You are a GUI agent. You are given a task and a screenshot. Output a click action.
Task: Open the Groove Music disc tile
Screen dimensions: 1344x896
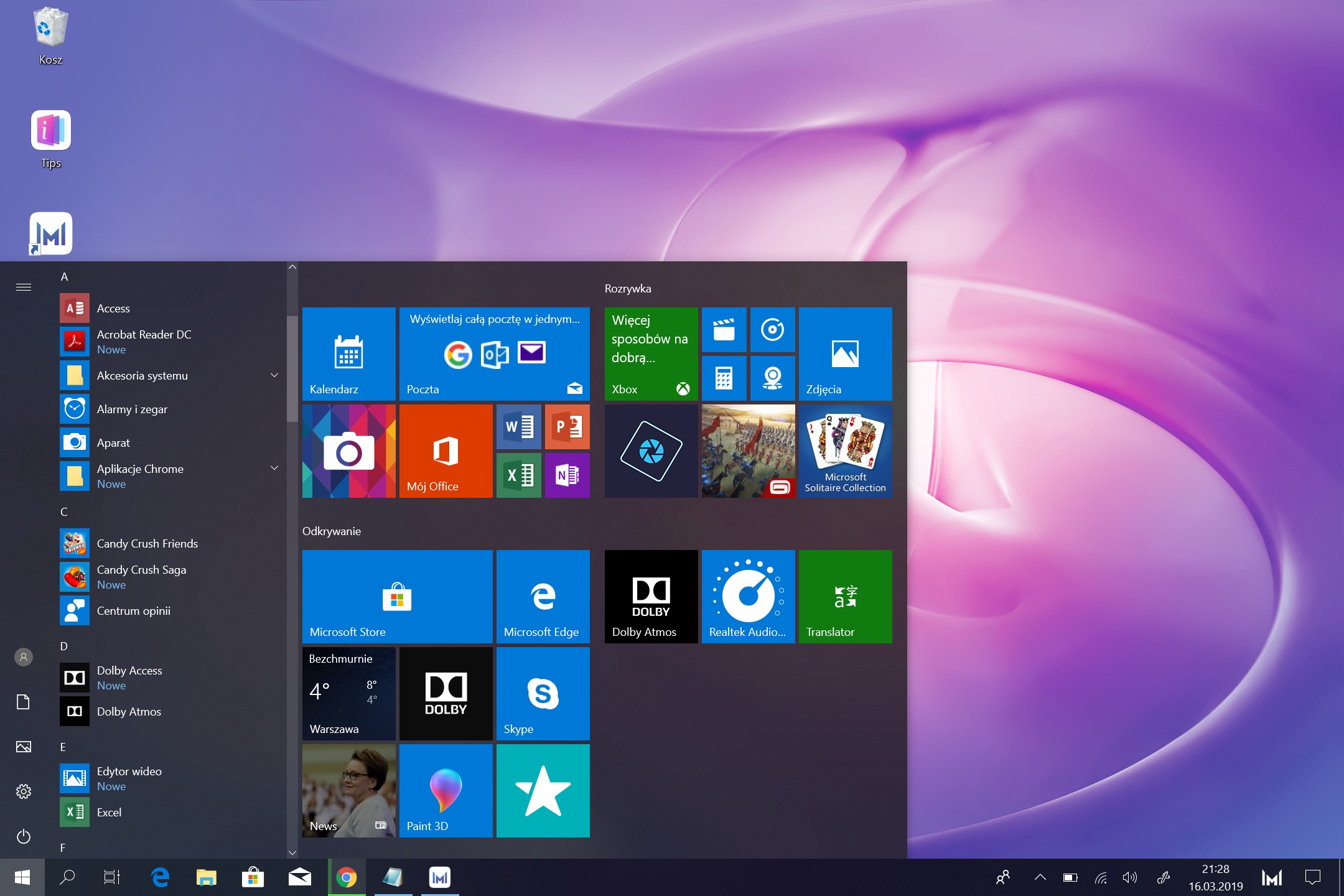773,330
